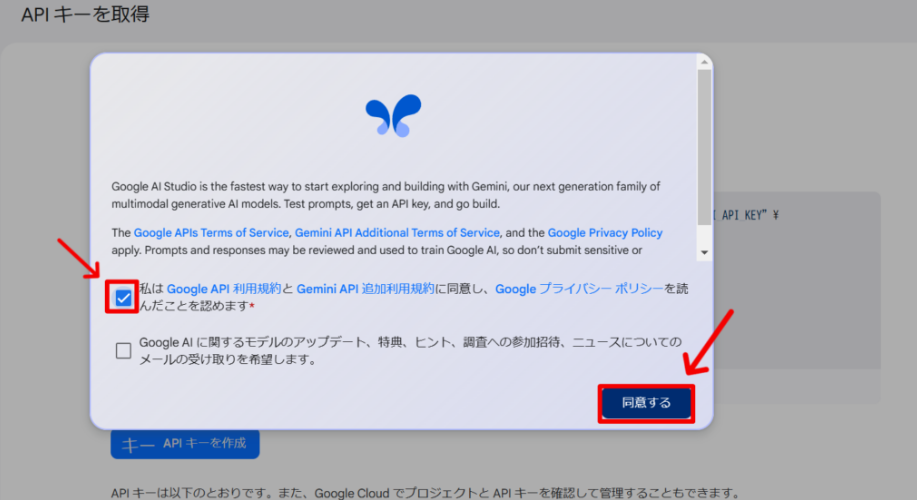Image resolution: width=917 pixels, height=500 pixels.
Task: Uncheck the terms of service agreement checkbox
Action: [123, 298]
